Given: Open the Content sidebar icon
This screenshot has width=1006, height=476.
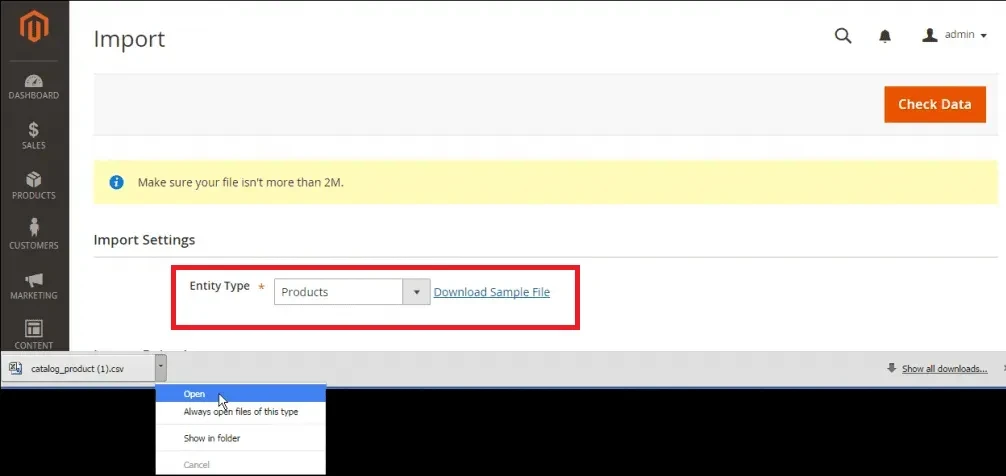Looking at the screenshot, I should (33, 329).
